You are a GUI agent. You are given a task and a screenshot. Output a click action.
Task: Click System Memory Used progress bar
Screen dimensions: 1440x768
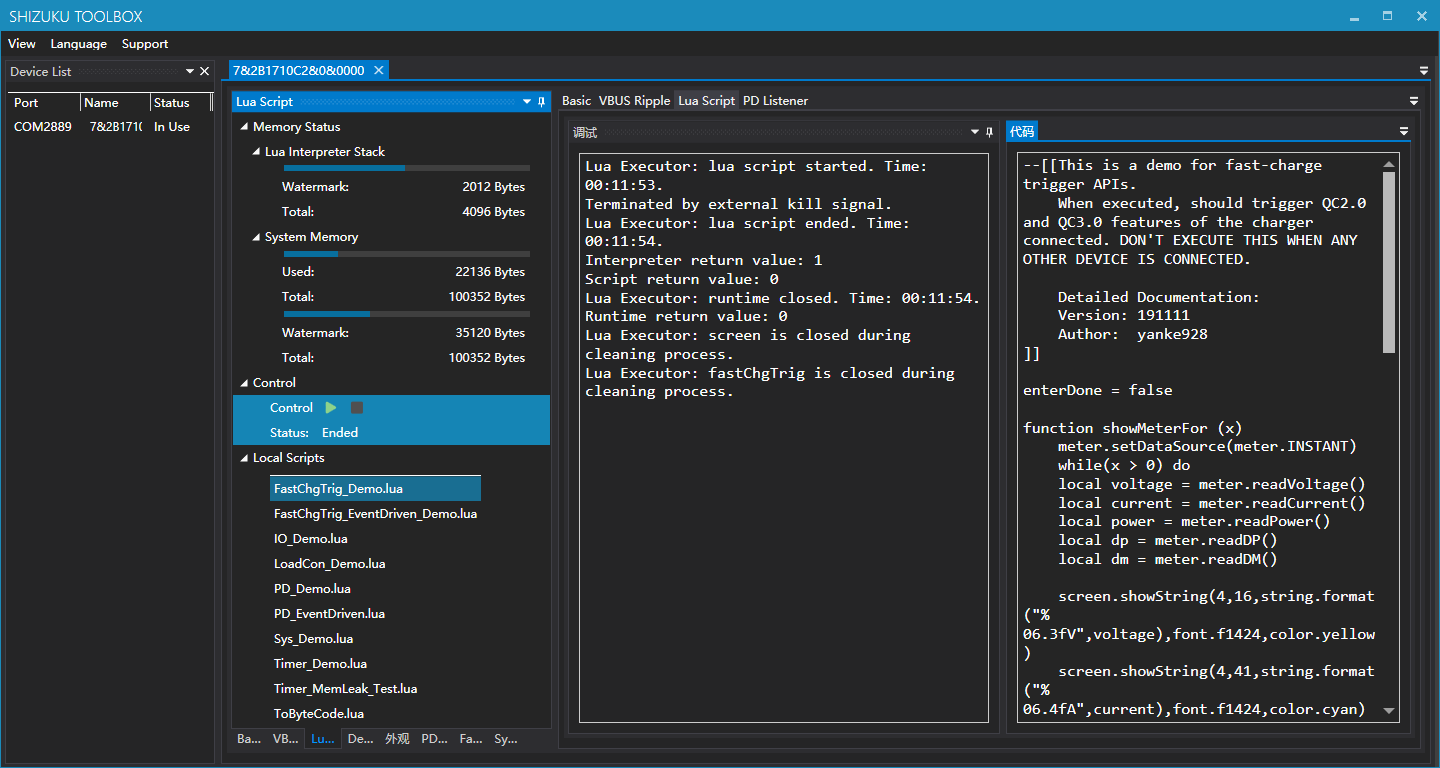(407, 254)
